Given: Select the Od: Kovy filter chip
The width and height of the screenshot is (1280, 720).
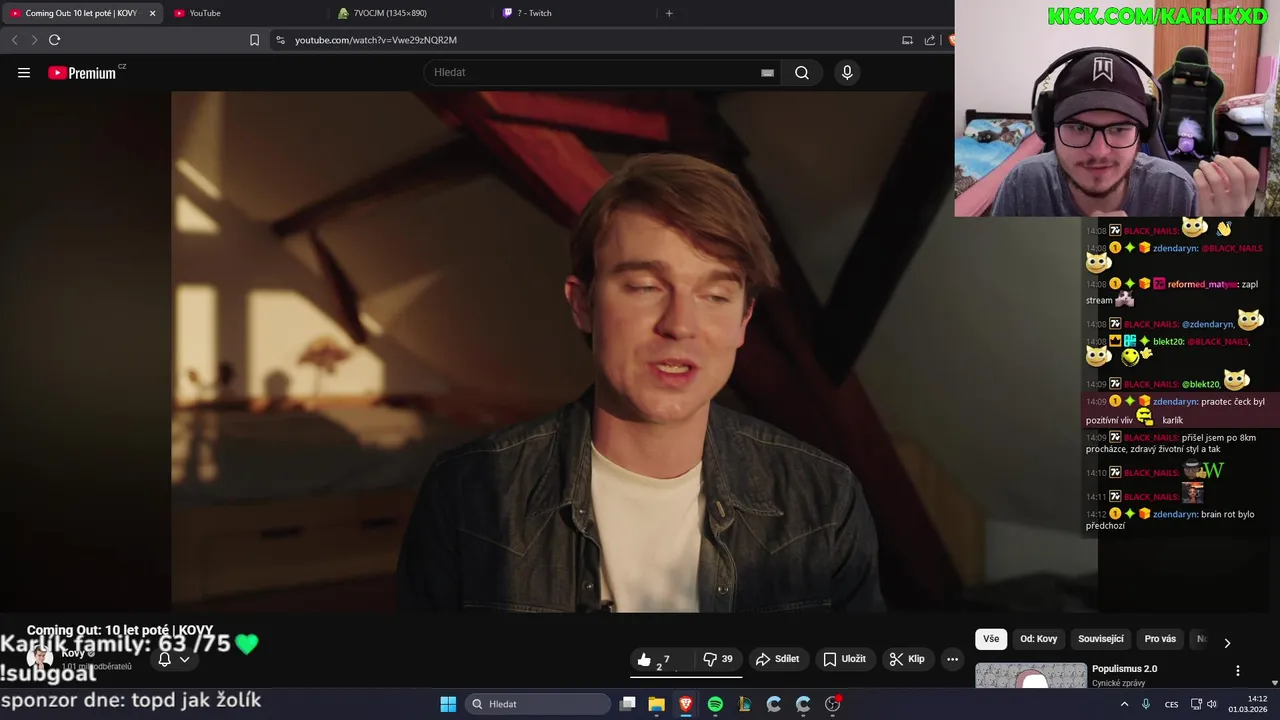Looking at the screenshot, I should click(1038, 639).
